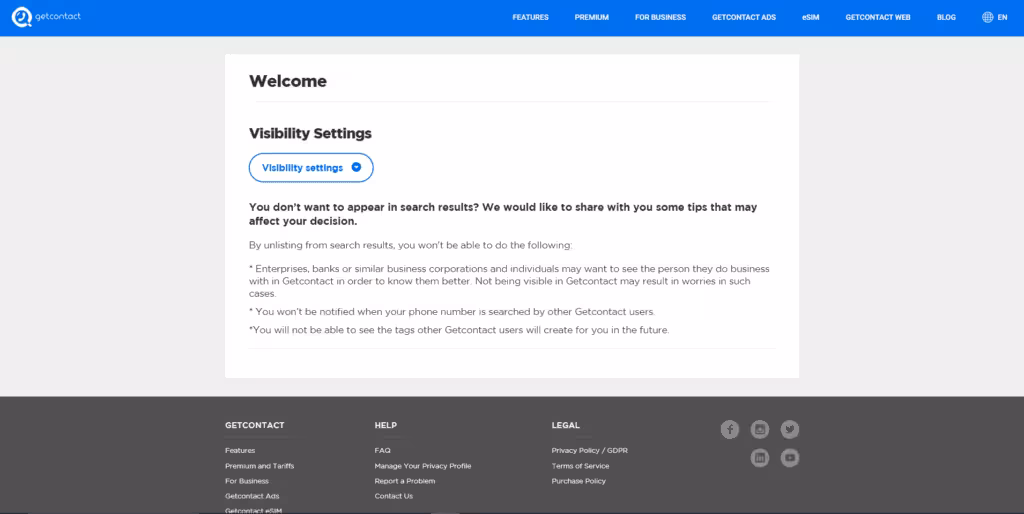1024x514 pixels.
Task: Open the Purchase Policy link
Action: point(579,481)
